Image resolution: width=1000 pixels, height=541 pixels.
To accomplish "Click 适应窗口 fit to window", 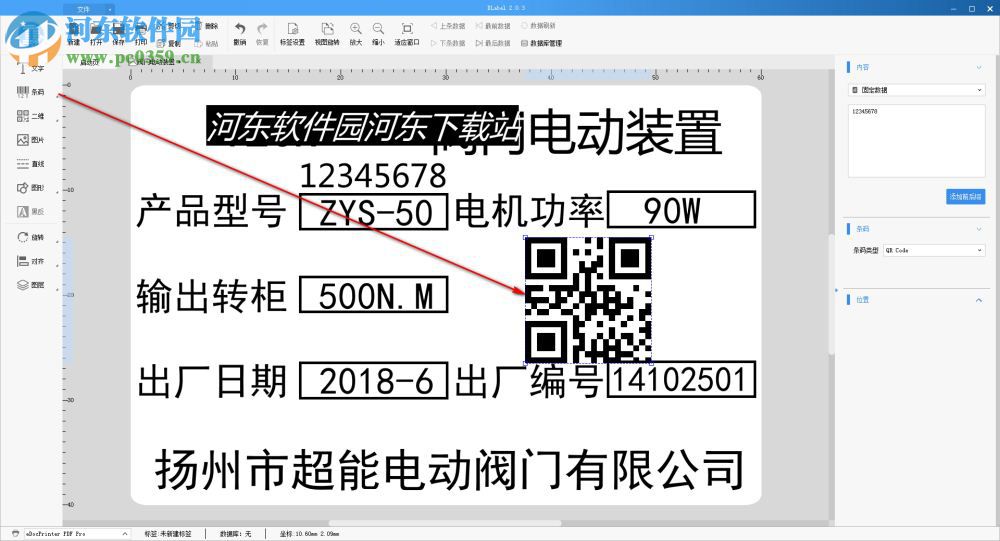I will (407, 33).
